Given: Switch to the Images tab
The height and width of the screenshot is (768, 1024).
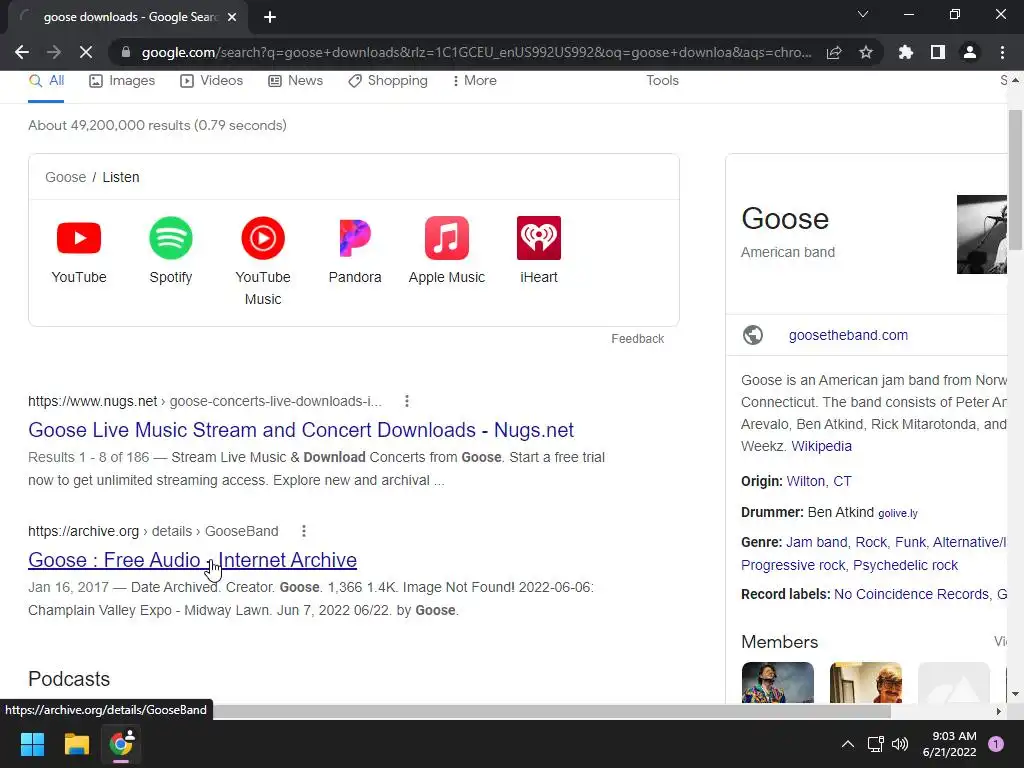Looking at the screenshot, I should 122,80.
